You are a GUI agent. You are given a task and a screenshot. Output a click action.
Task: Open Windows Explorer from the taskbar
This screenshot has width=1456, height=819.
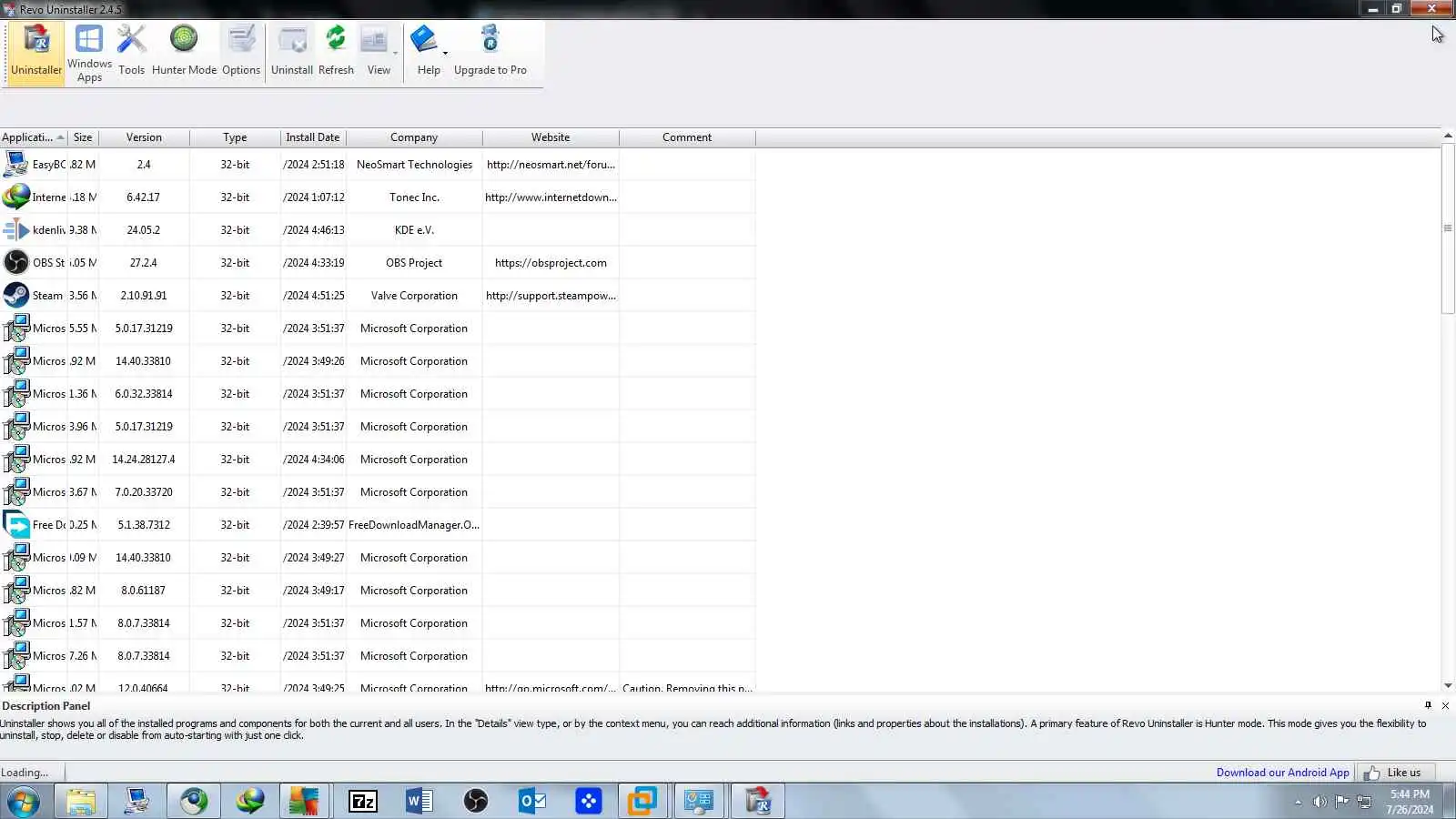(x=81, y=802)
